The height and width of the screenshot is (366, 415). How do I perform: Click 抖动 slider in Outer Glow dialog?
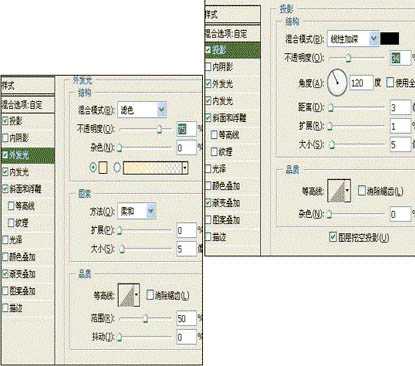(x=145, y=337)
